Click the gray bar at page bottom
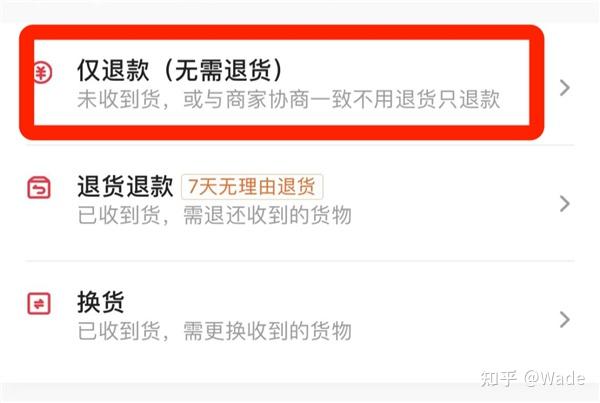This screenshot has width=600, height=403. (x=300, y=392)
